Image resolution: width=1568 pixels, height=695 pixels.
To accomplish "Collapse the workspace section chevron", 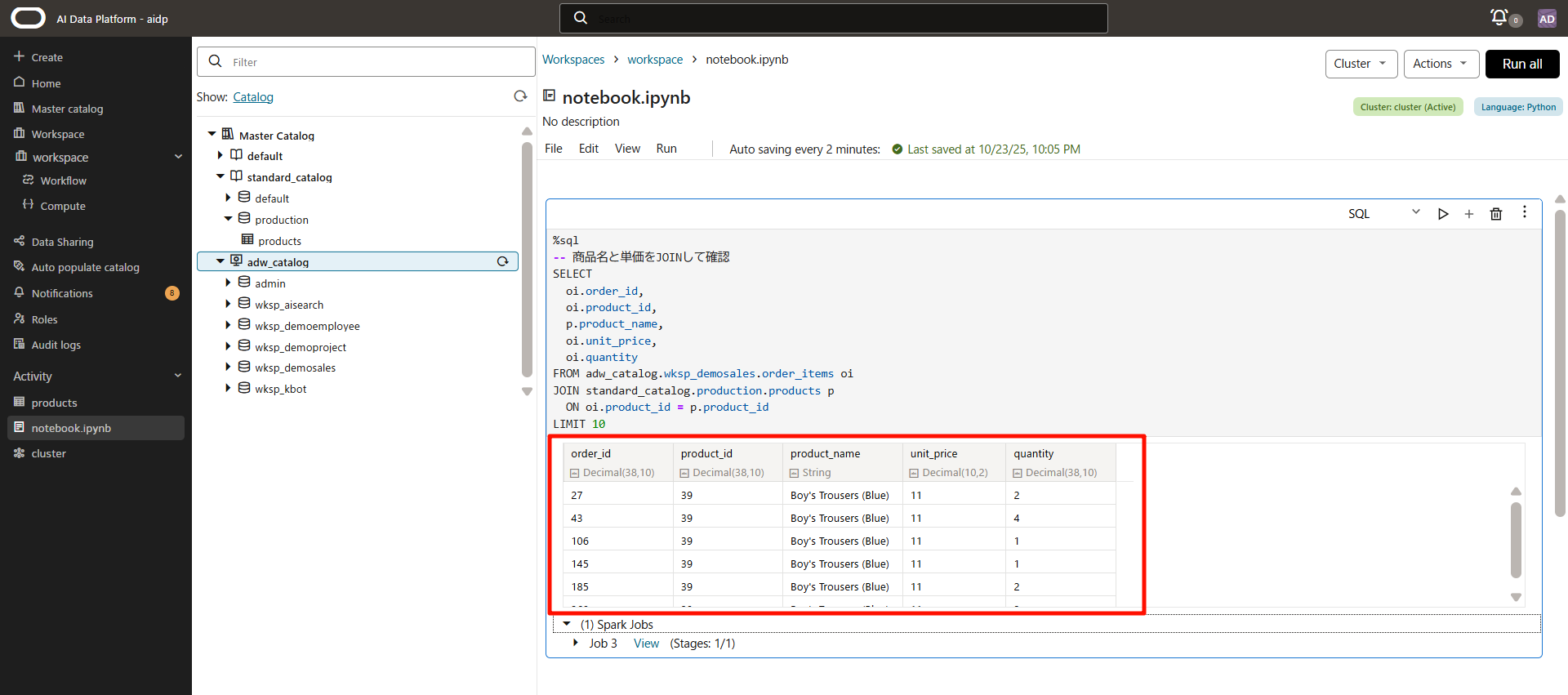I will pos(178,157).
